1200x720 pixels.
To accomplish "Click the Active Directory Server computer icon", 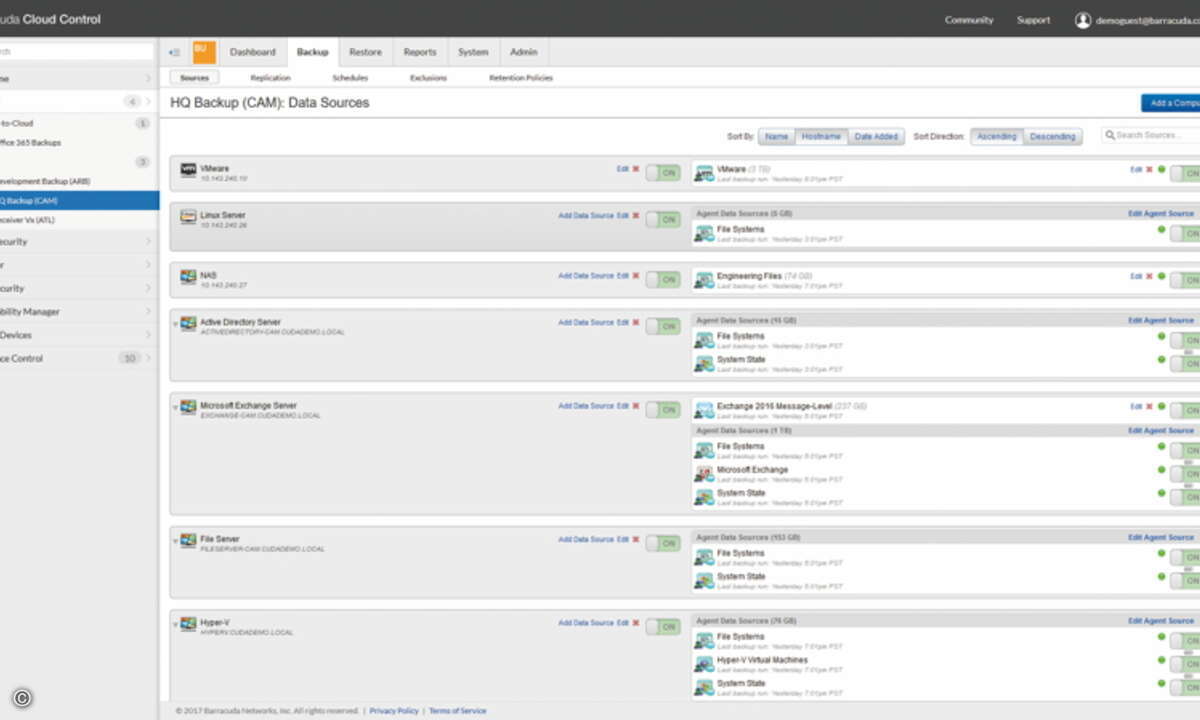I will [188, 324].
